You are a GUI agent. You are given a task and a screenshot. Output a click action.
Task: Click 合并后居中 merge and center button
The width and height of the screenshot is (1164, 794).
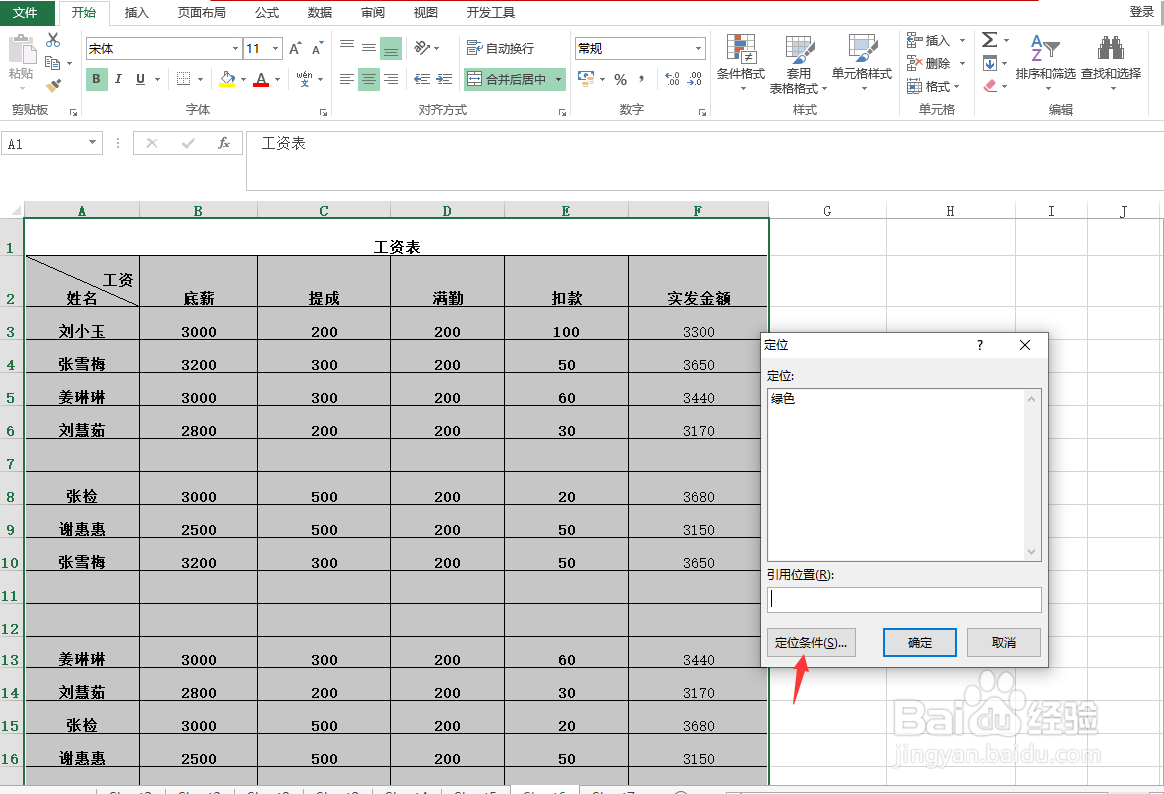point(508,79)
